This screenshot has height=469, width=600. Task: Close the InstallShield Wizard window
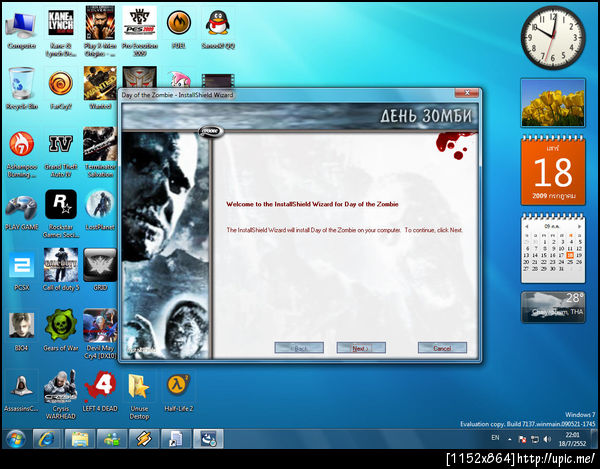(466, 93)
